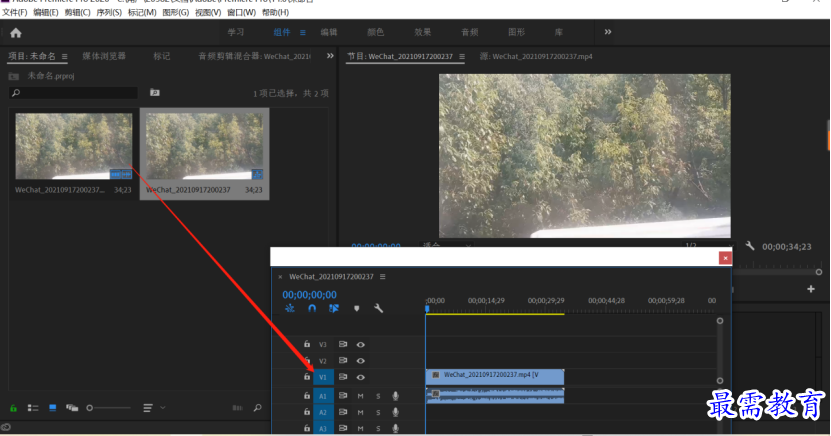Viewport: 831px width, 436px height.
Task: Open the 序列(S) menu
Action: coord(109,12)
